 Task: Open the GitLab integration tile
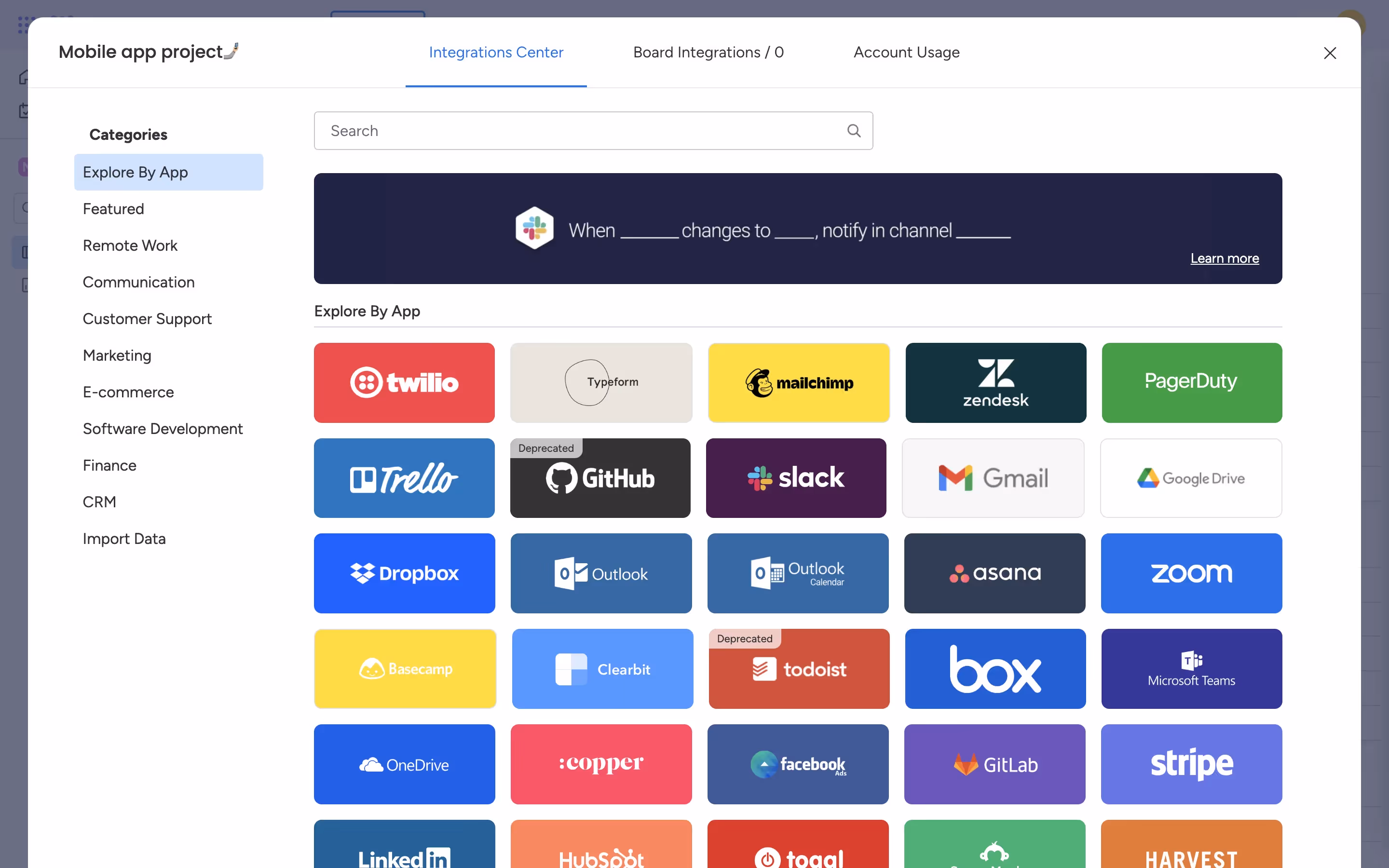994,763
